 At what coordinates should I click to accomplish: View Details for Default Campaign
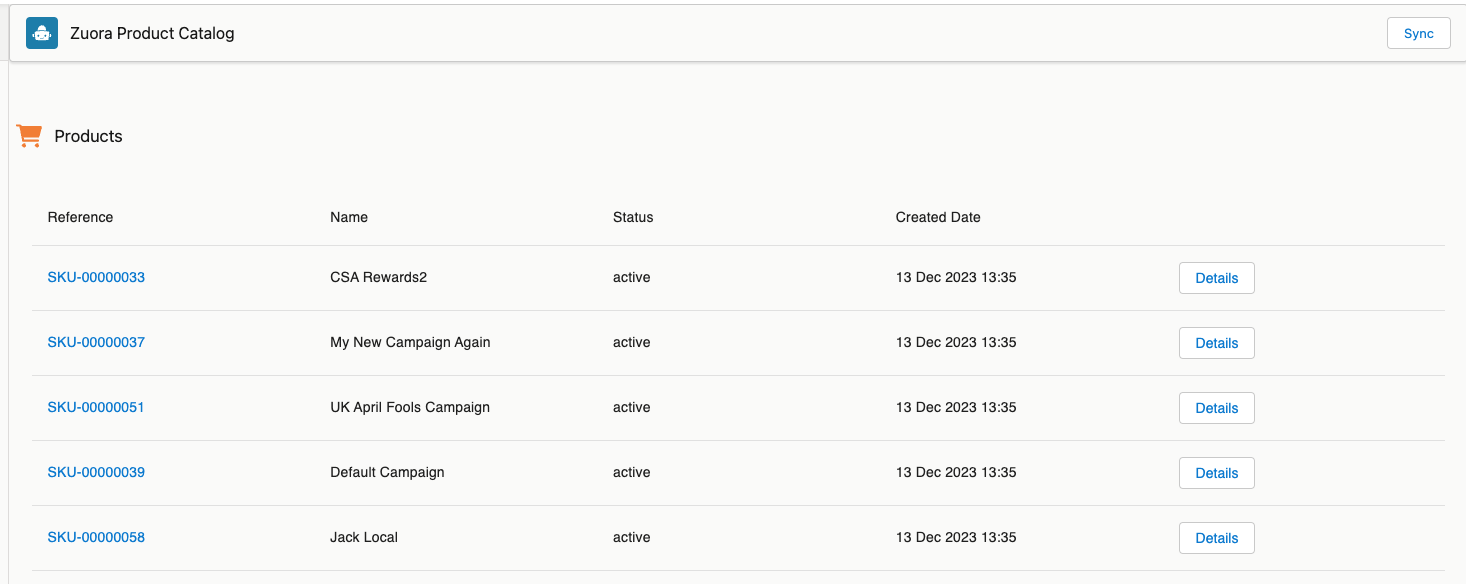click(1216, 472)
